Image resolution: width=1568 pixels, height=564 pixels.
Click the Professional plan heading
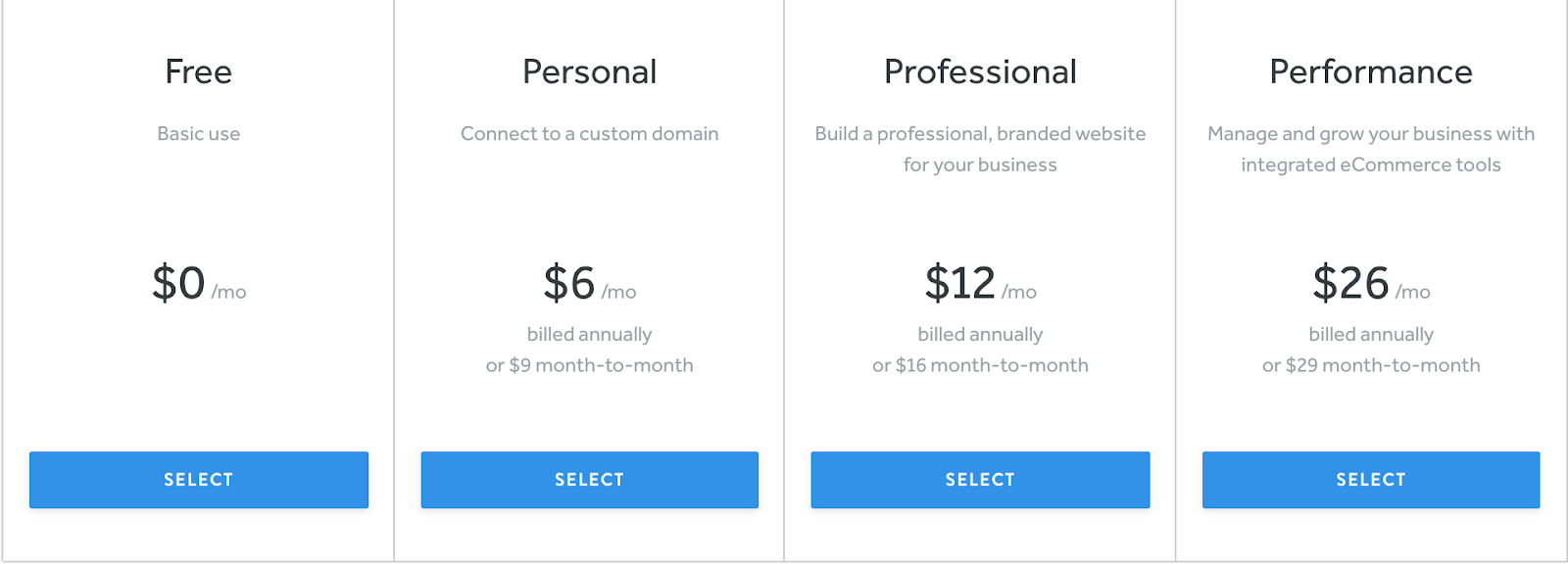click(x=980, y=71)
